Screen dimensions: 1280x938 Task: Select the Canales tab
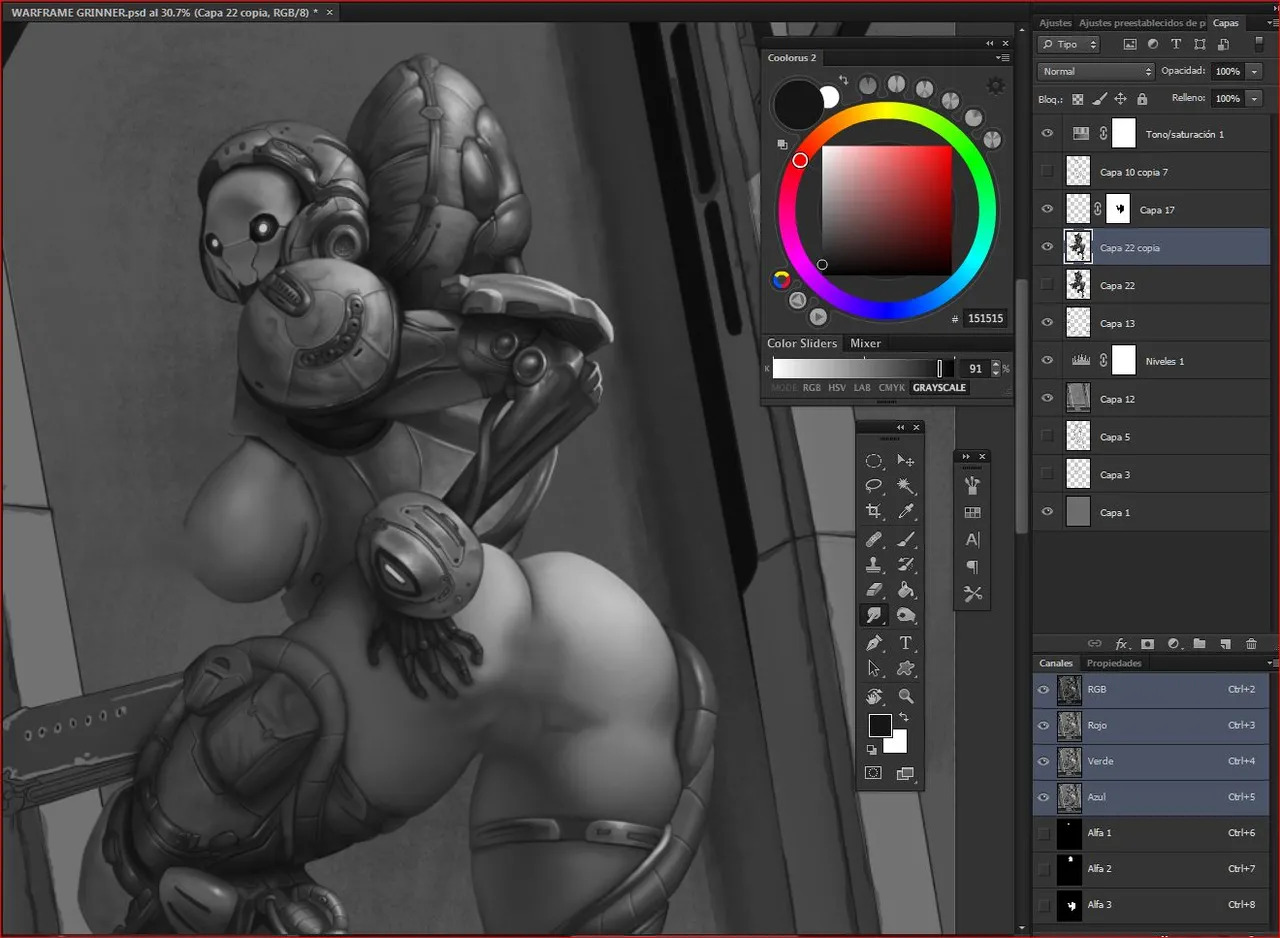pos(1056,663)
